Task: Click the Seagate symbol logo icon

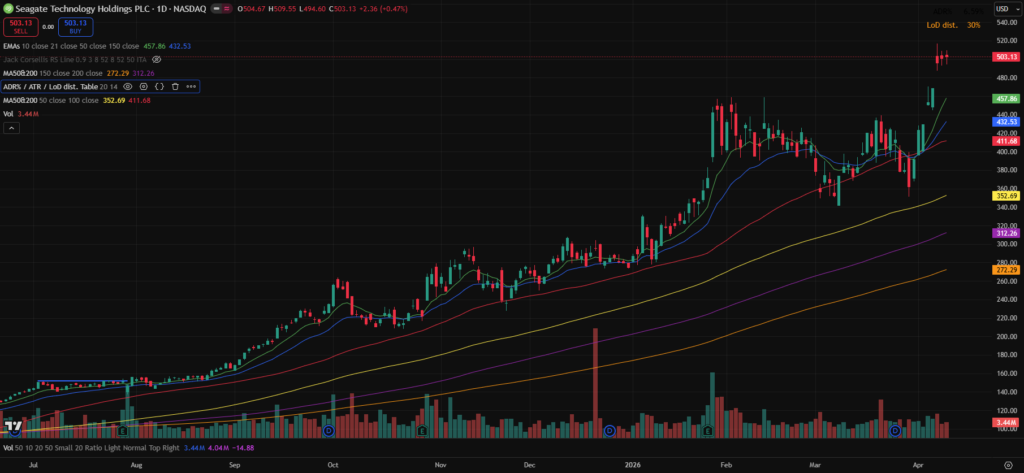Action: click(8, 9)
